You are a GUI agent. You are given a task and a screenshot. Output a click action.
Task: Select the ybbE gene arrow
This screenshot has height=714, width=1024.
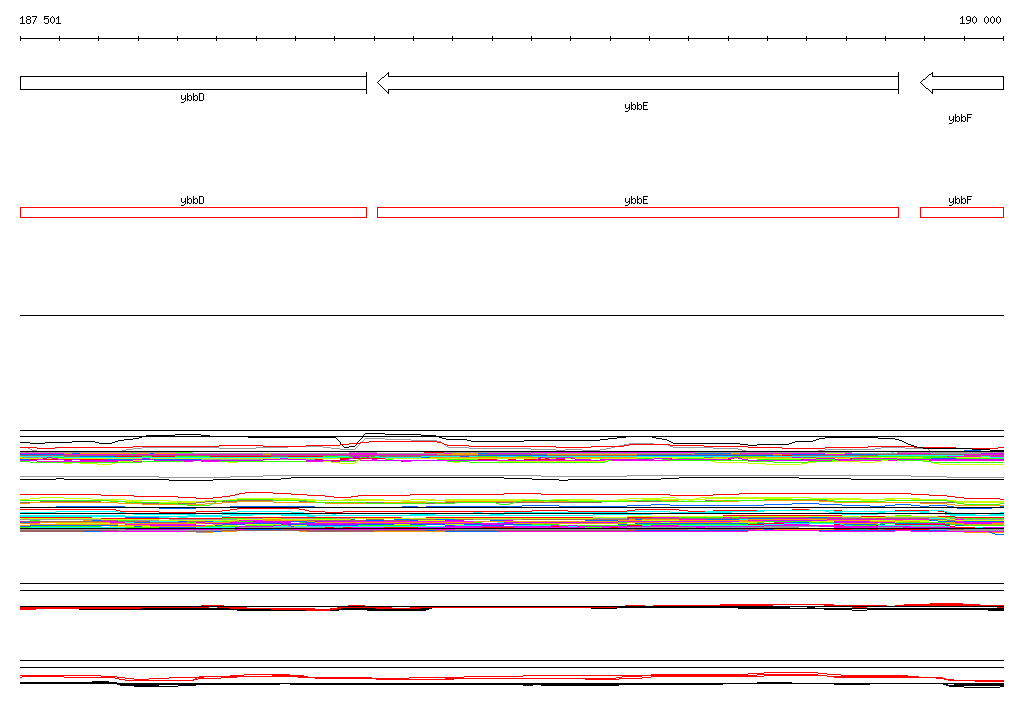638,83
